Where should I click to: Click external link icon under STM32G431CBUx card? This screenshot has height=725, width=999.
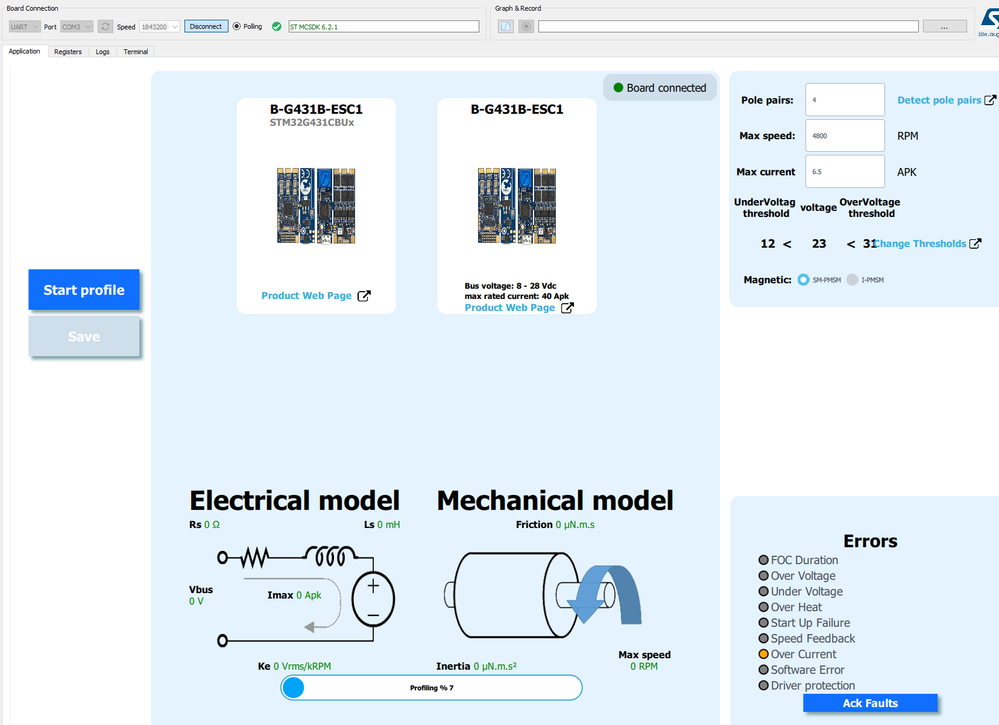pos(364,296)
